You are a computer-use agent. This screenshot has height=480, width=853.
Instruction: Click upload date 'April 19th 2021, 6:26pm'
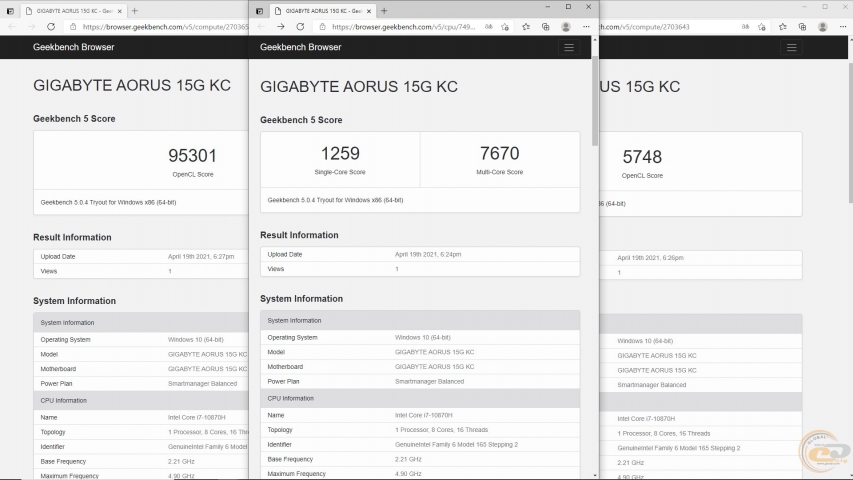650,258
